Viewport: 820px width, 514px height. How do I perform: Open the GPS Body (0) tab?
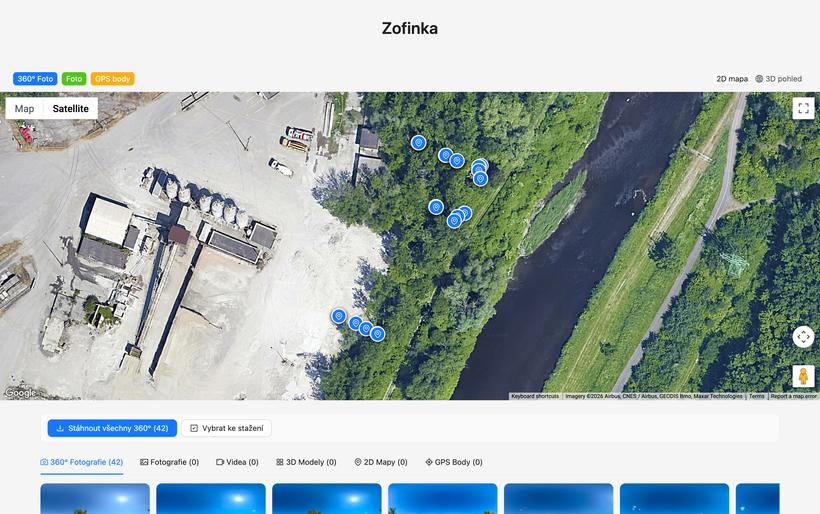pos(454,462)
